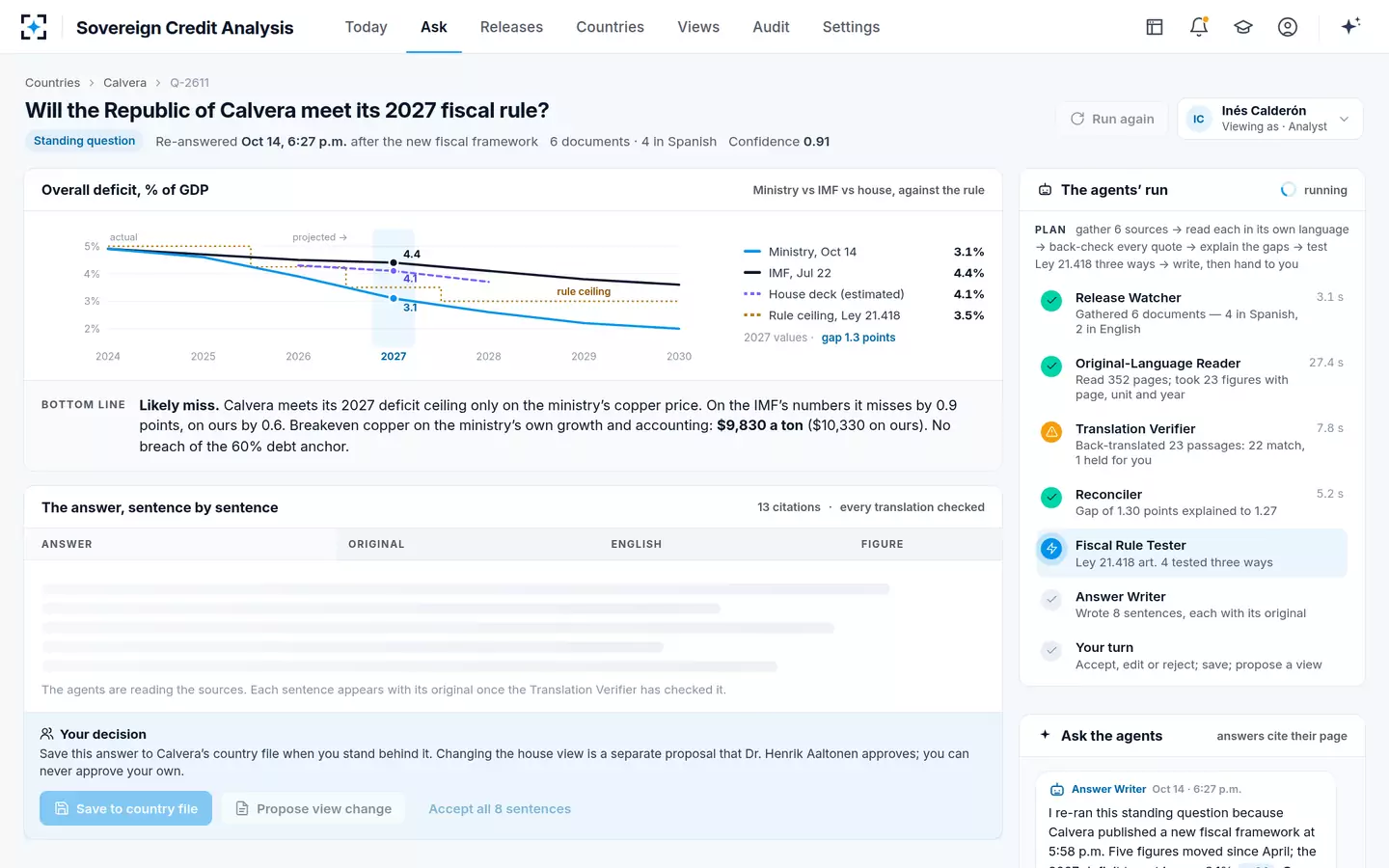Click Accept all 8 sentences link
Screen dimensions: 1389x868
point(500,809)
